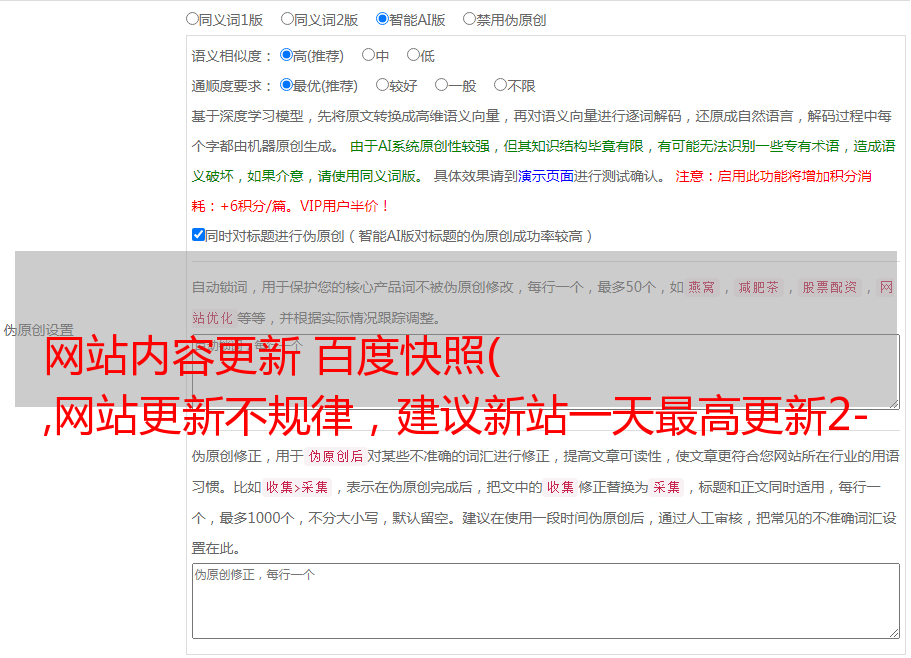
Task: Select 禁用伪原创 to disable rewriting
Action: pyautogui.click(x=470, y=19)
